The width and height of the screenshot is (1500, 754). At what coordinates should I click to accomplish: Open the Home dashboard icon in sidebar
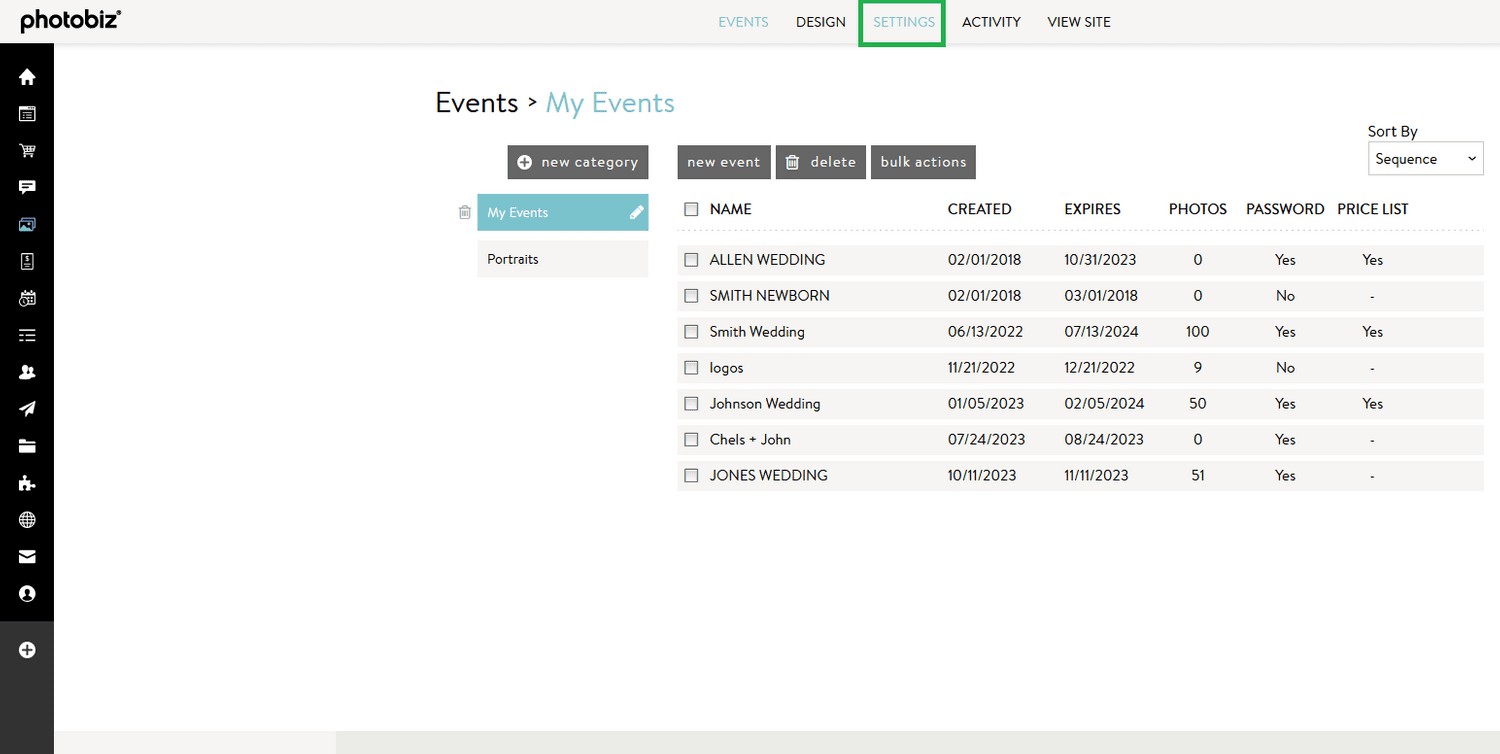pyautogui.click(x=27, y=76)
